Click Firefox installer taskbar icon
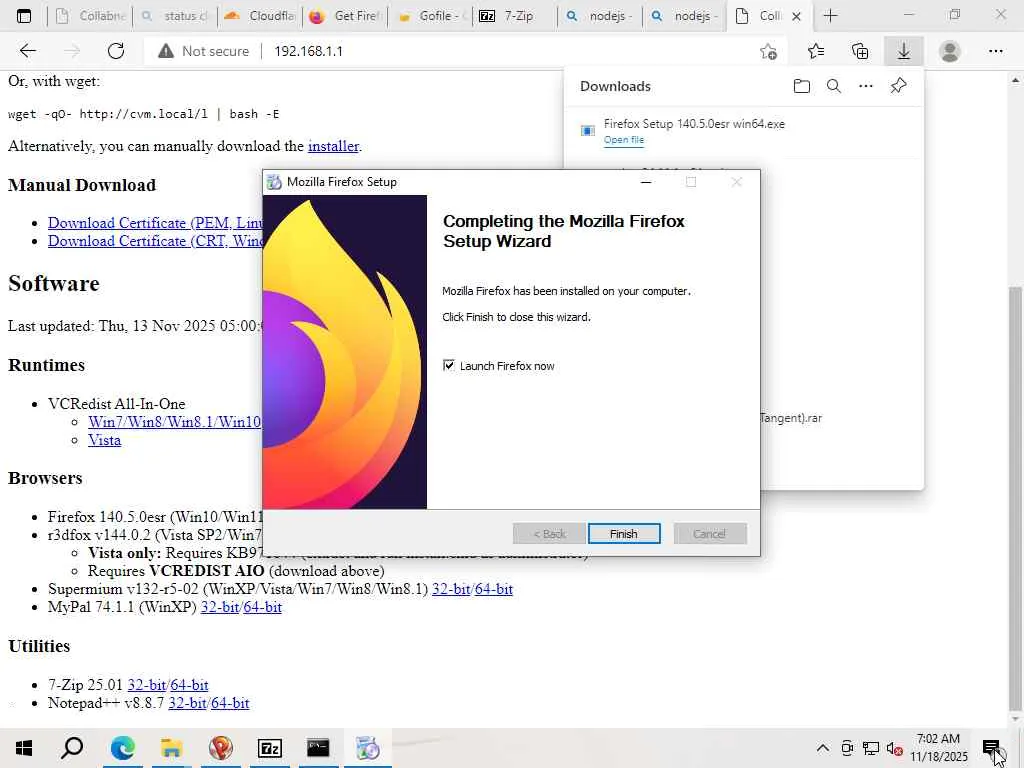 click(x=368, y=748)
